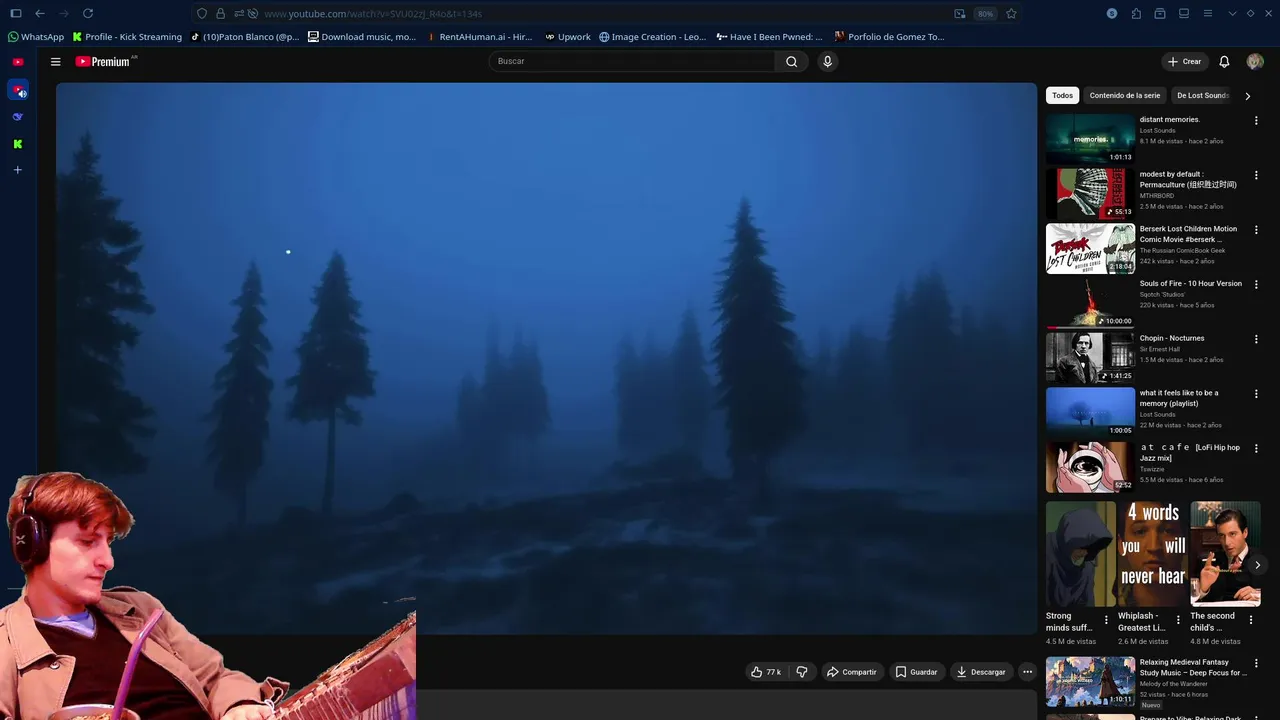The height and width of the screenshot is (720, 1280).
Task: Open WhatsApp bookmark
Action: click(x=35, y=37)
